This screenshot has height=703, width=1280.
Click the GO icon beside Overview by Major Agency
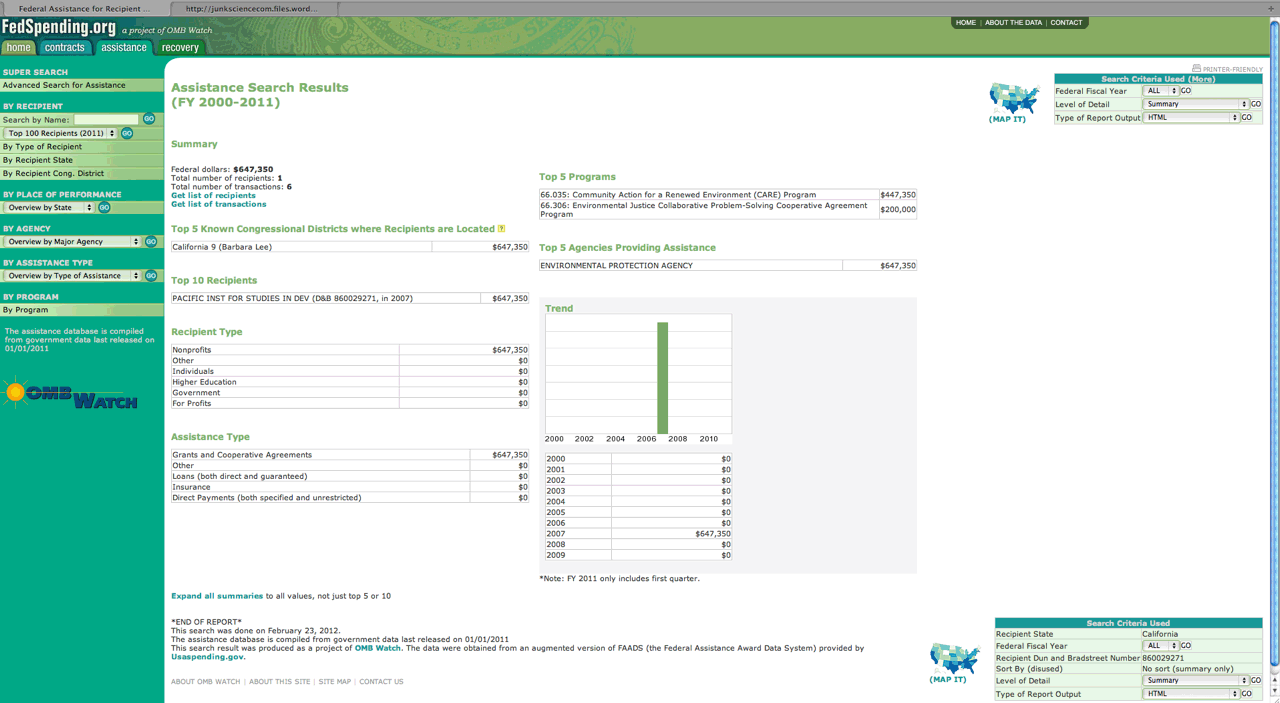(x=151, y=242)
